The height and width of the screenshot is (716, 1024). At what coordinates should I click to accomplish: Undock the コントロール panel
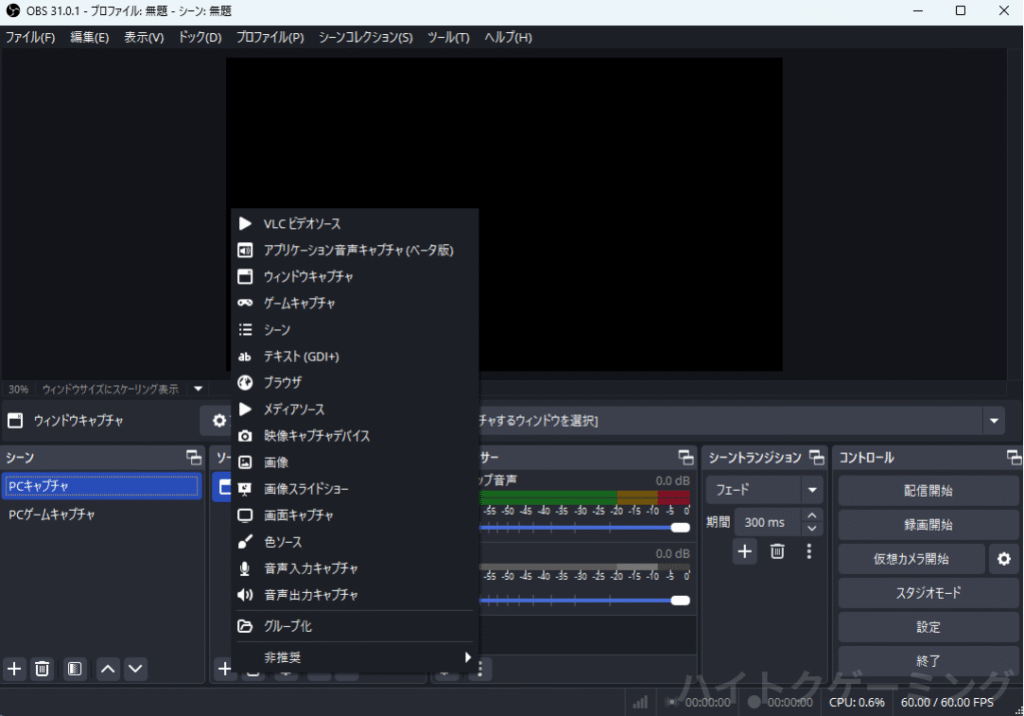coord(1014,457)
